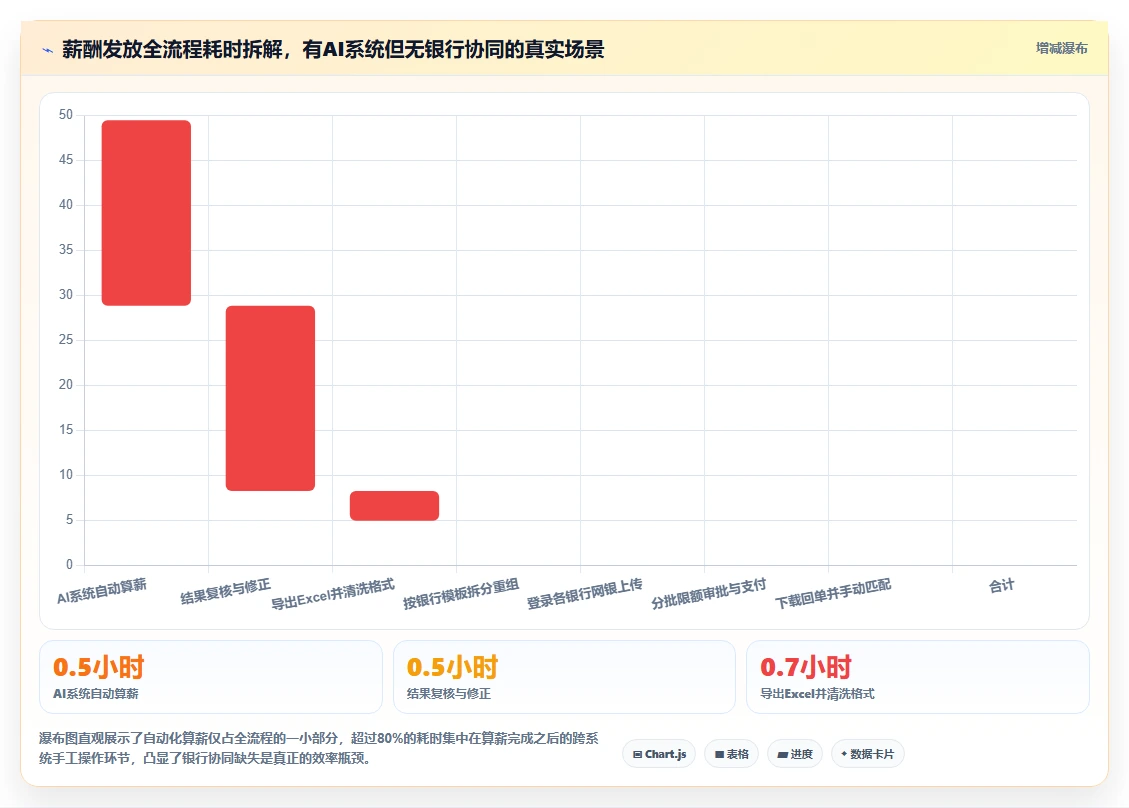Image resolution: width=1129 pixels, height=808 pixels.
Task: Click the y-axis value 35
Action: click(x=66, y=250)
